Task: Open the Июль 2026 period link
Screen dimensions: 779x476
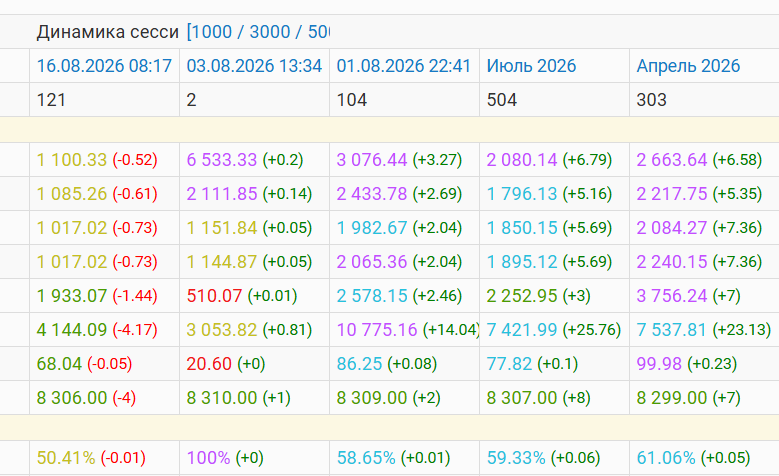Action: [x=531, y=66]
